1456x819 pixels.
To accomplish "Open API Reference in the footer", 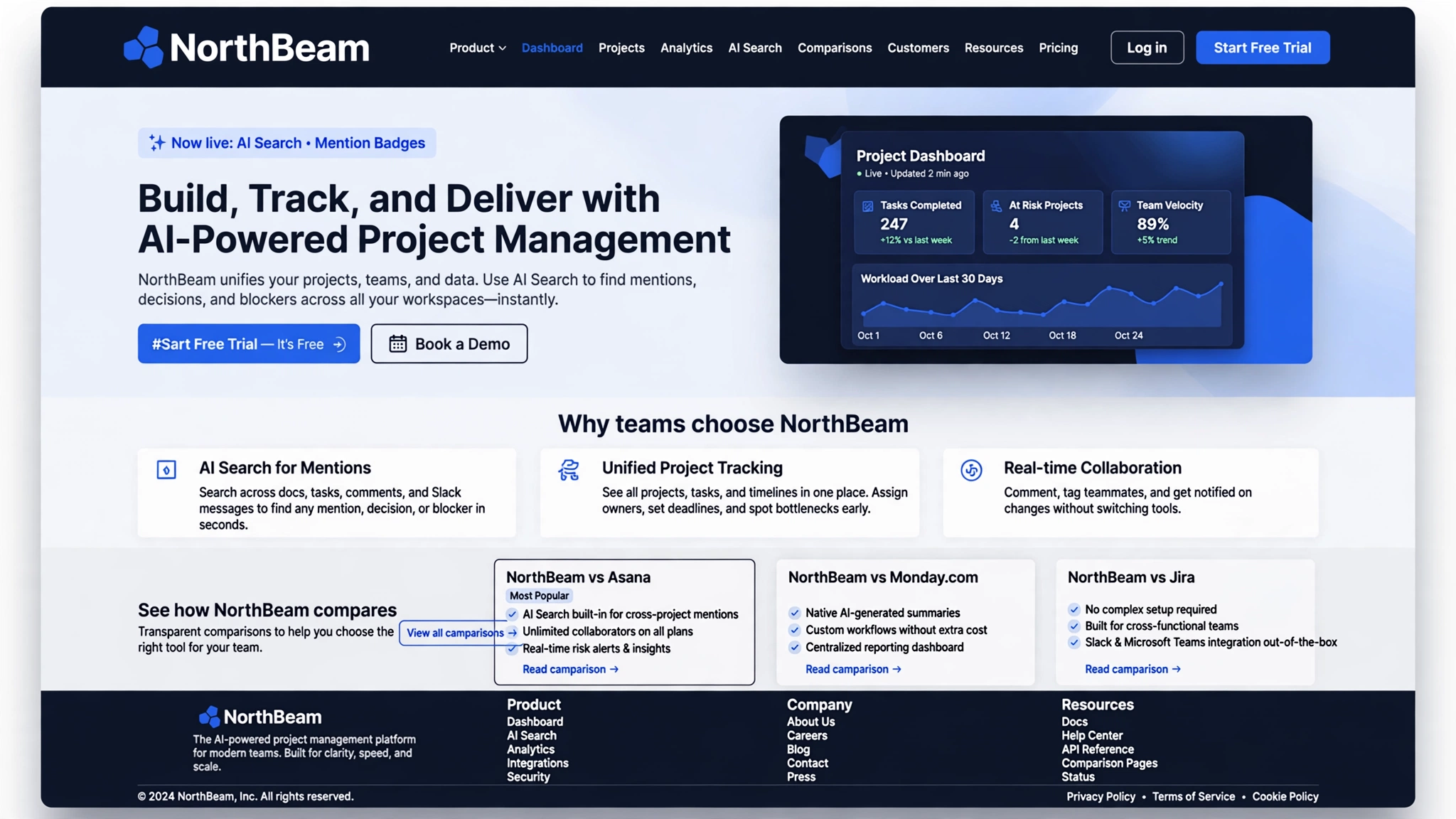I will [1098, 749].
